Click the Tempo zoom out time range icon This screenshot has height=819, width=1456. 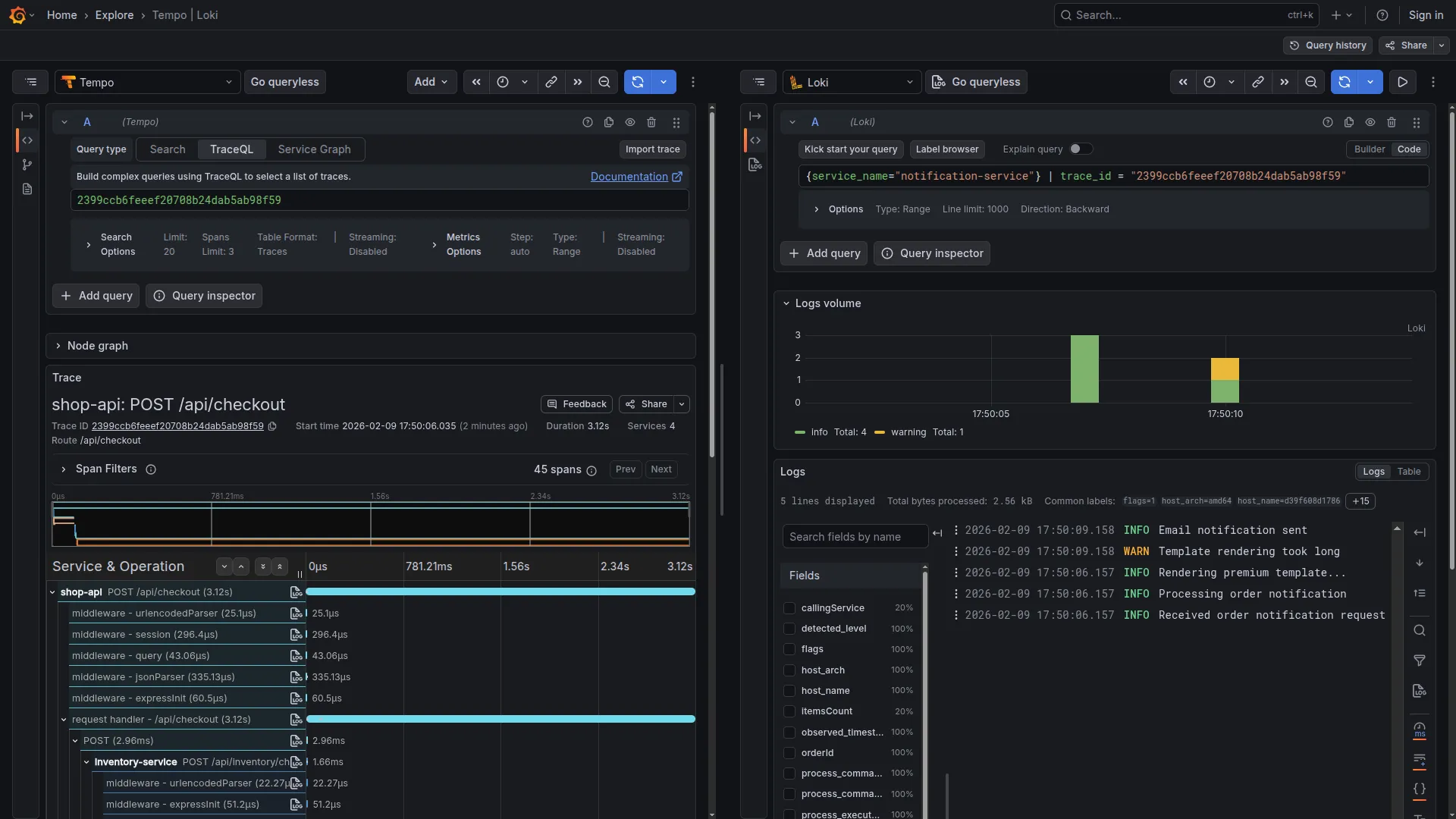pos(604,82)
